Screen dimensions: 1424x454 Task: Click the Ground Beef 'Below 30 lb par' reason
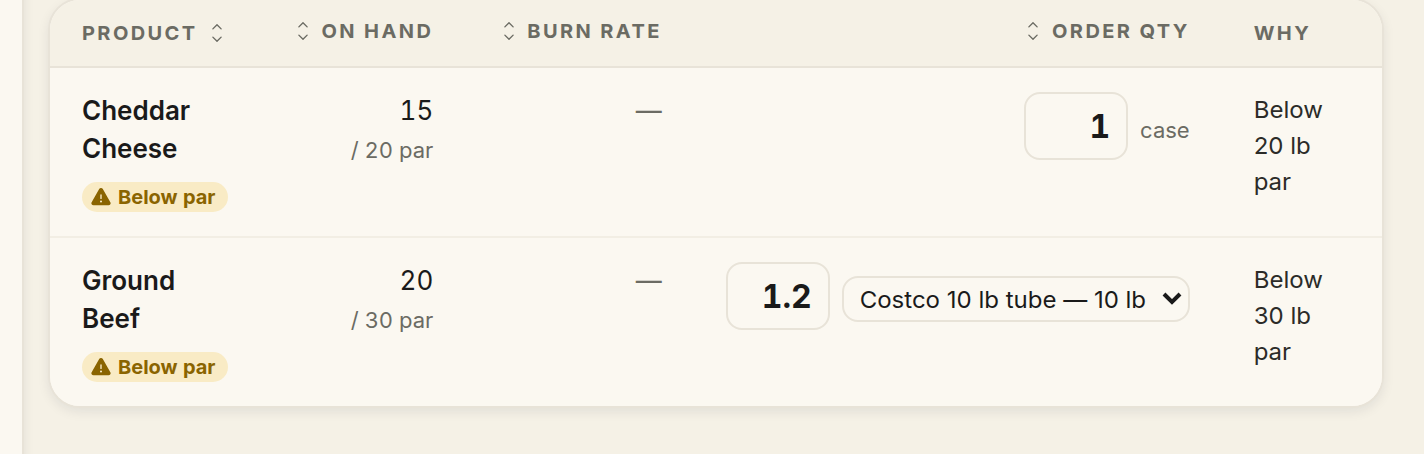coord(1288,316)
